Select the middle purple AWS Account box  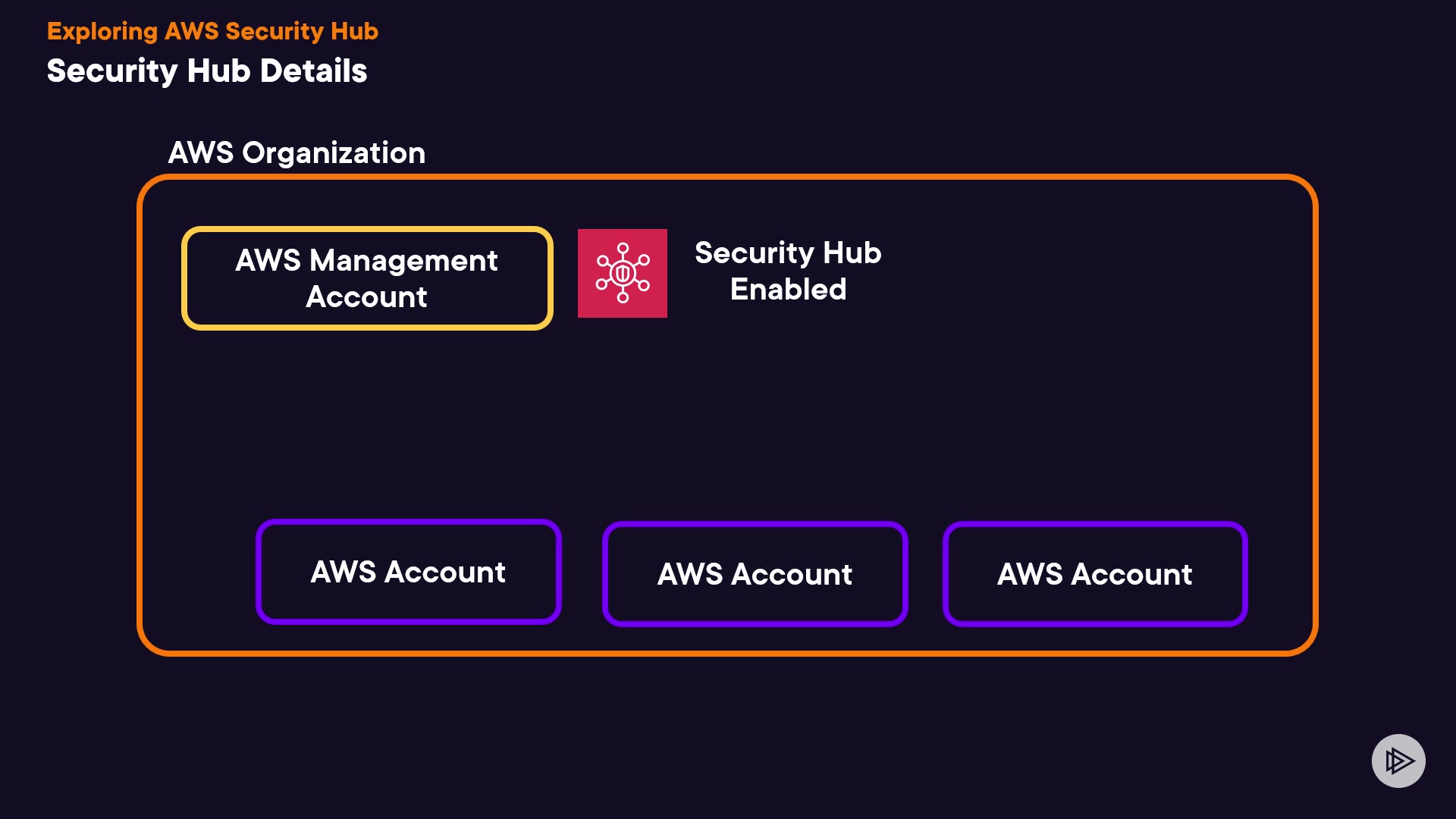click(755, 574)
